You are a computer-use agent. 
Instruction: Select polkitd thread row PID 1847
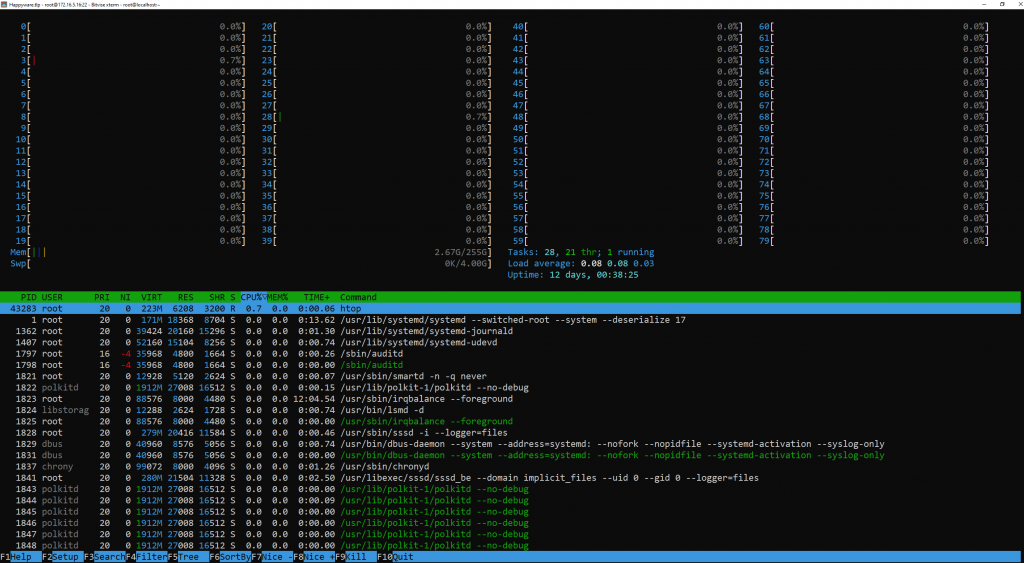pyautogui.click(x=512, y=534)
